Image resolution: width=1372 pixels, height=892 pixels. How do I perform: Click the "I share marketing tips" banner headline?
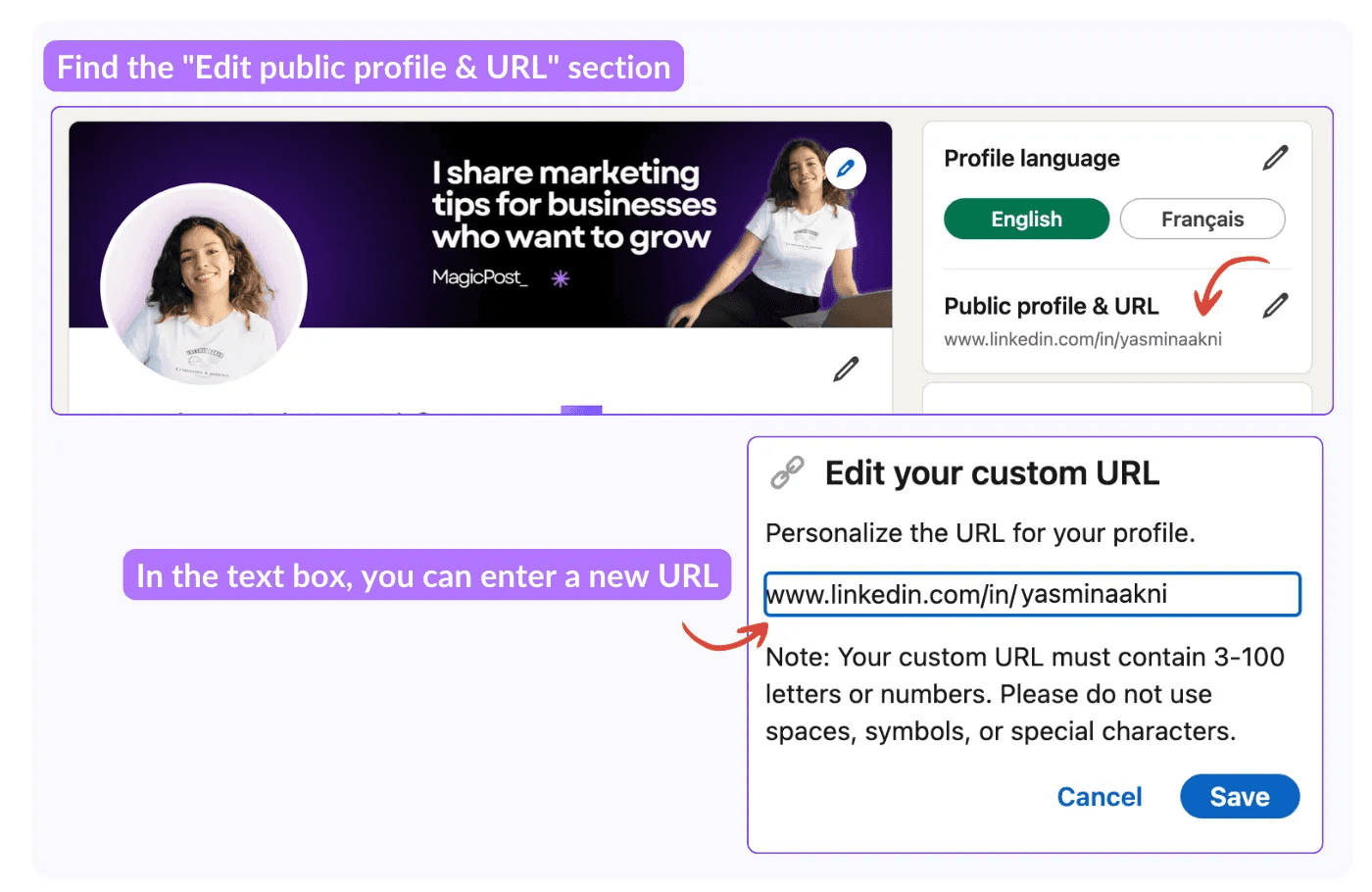[574, 204]
